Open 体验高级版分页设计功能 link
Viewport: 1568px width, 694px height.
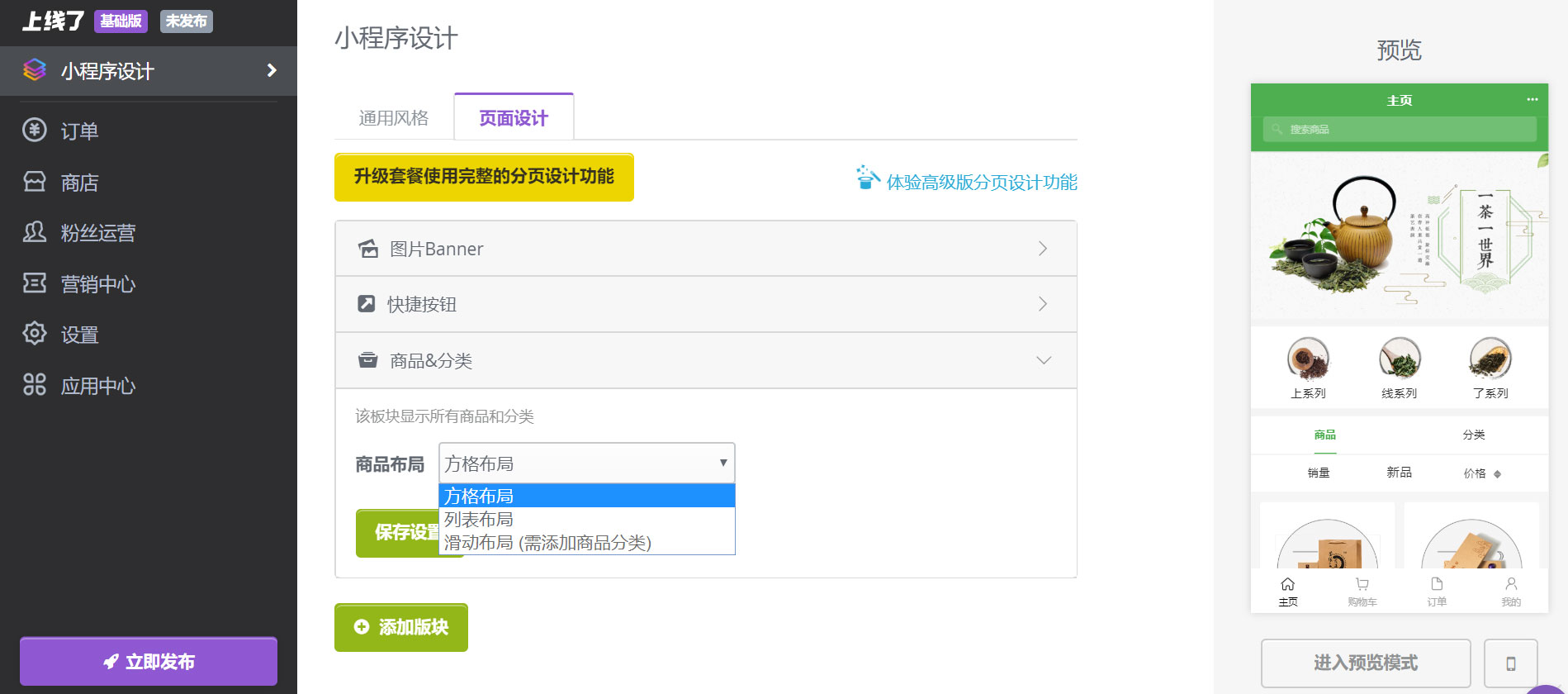[981, 182]
